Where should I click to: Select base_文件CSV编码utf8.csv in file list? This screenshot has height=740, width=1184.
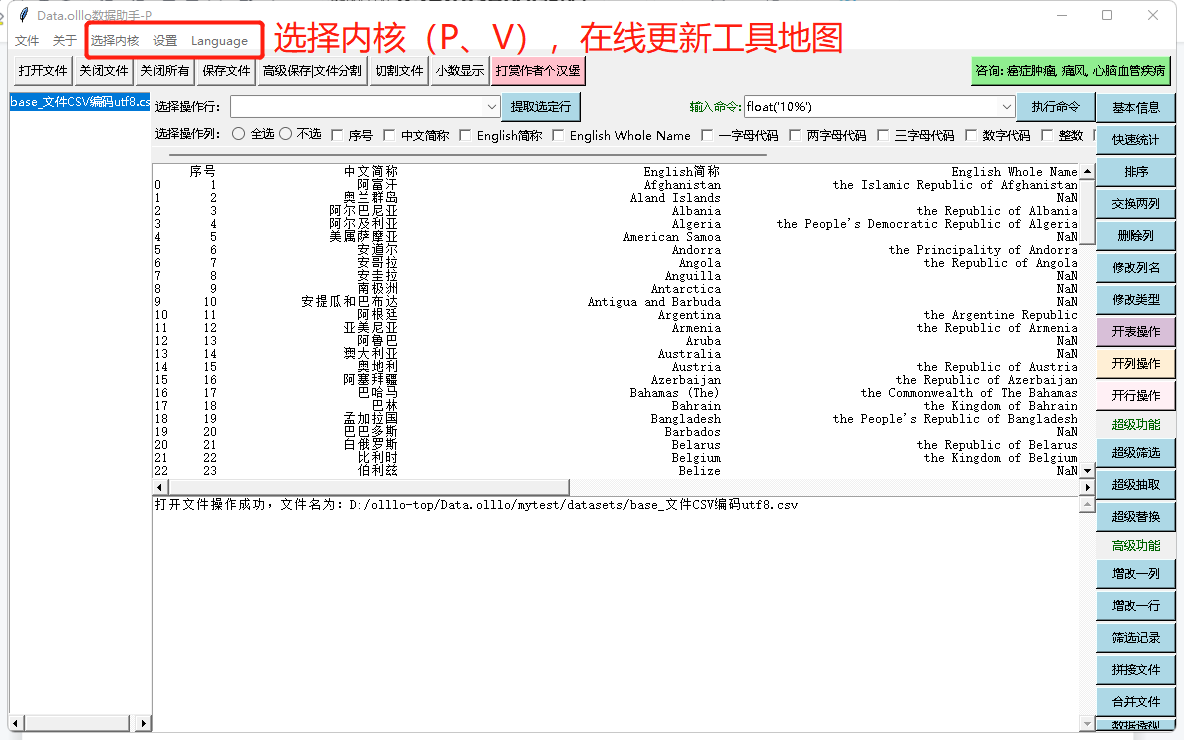(80, 102)
